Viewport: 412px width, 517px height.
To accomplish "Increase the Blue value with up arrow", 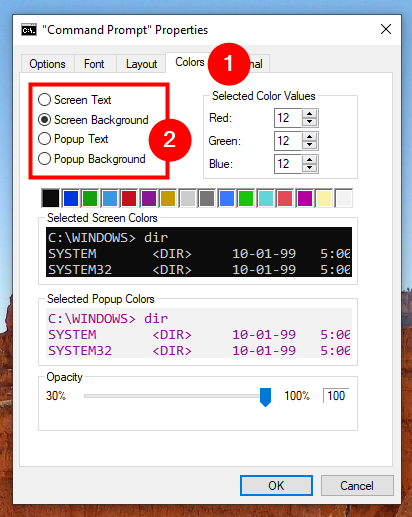I will click(x=310, y=159).
